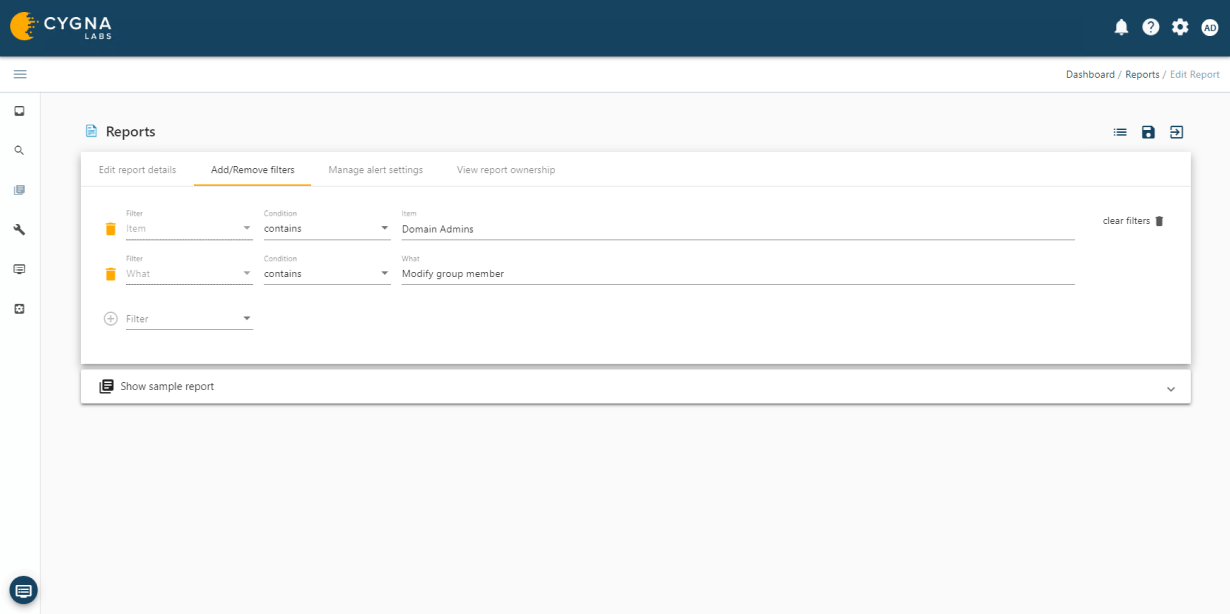Click the reports icon in the left sidebar

click(18, 190)
